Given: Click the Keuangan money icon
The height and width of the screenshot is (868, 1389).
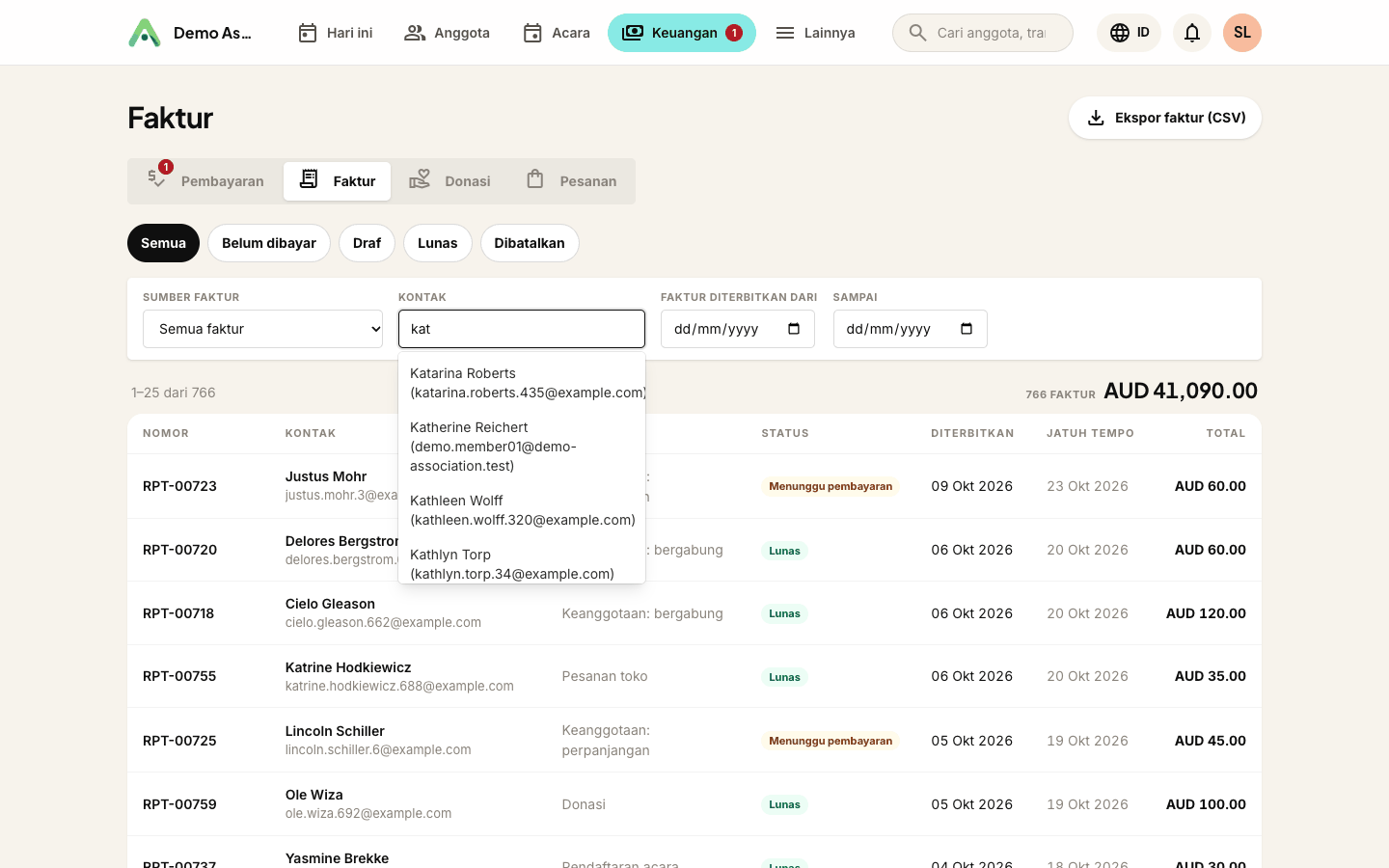Looking at the screenshot, I should click(633, 33).
